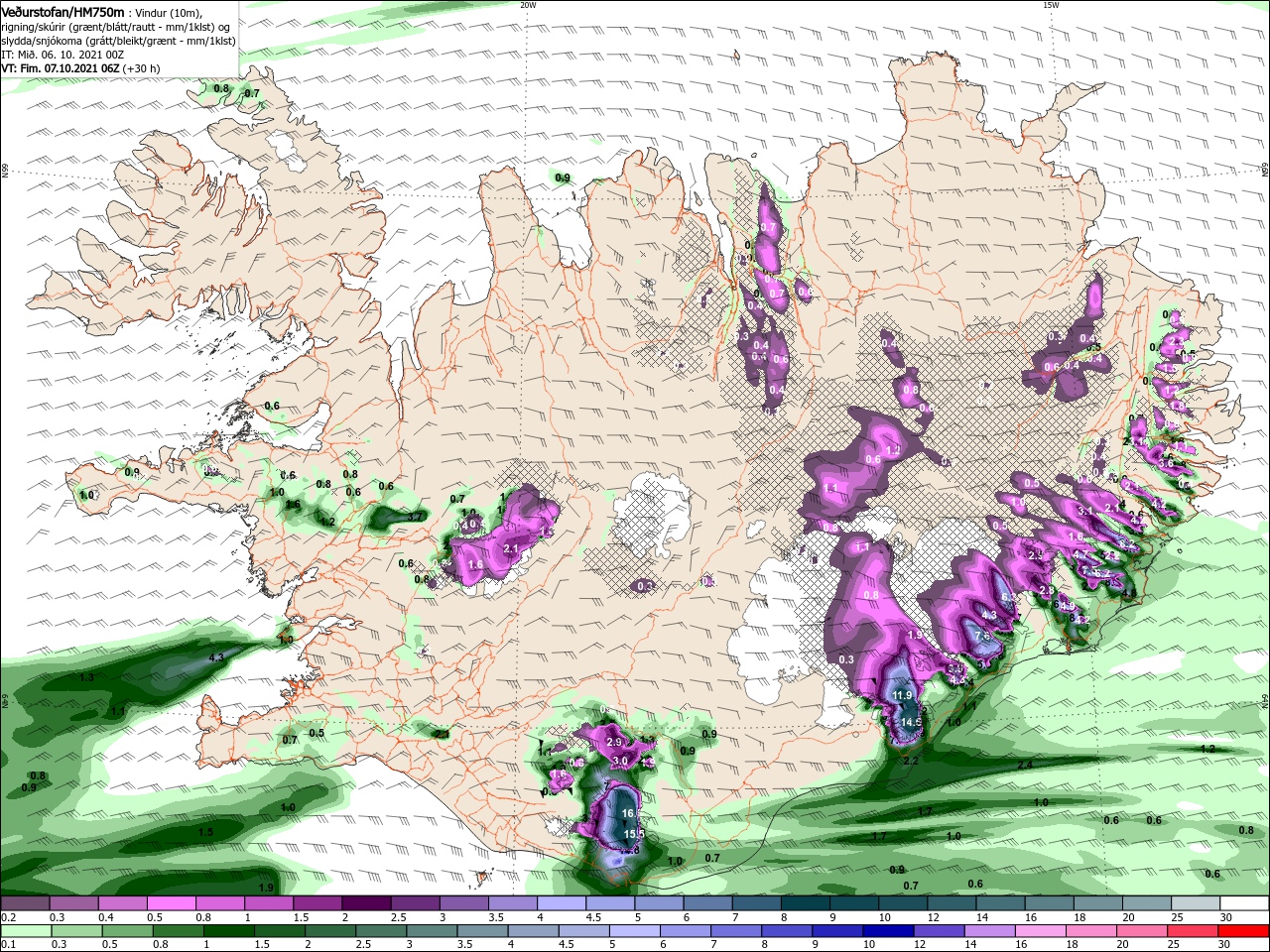Click the '0.1' label in lower legend
The height and width of the screenshot is (952, 1270).
[8, 944]
